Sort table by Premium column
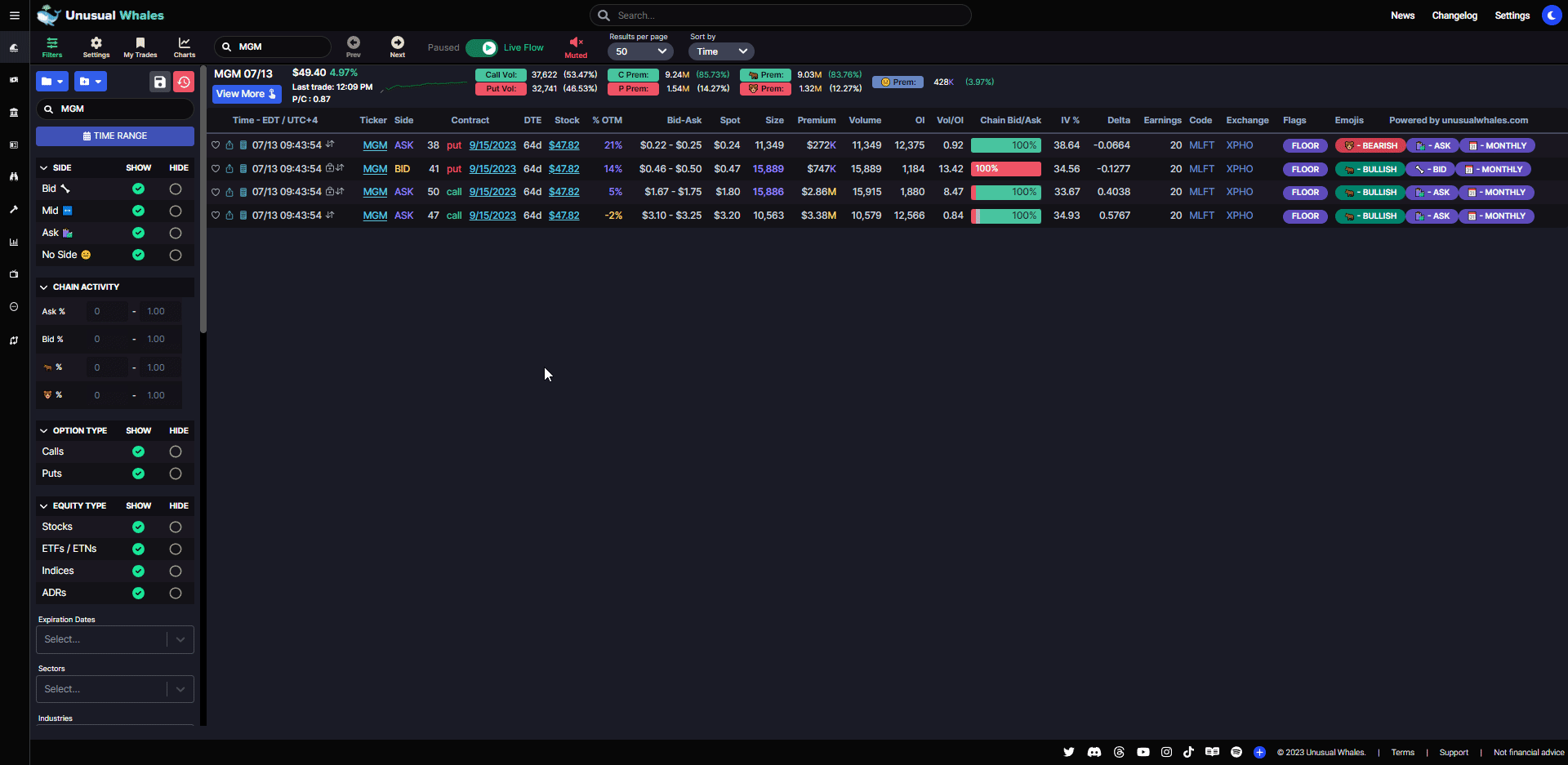1568x765 pixels. pos(817,120)
